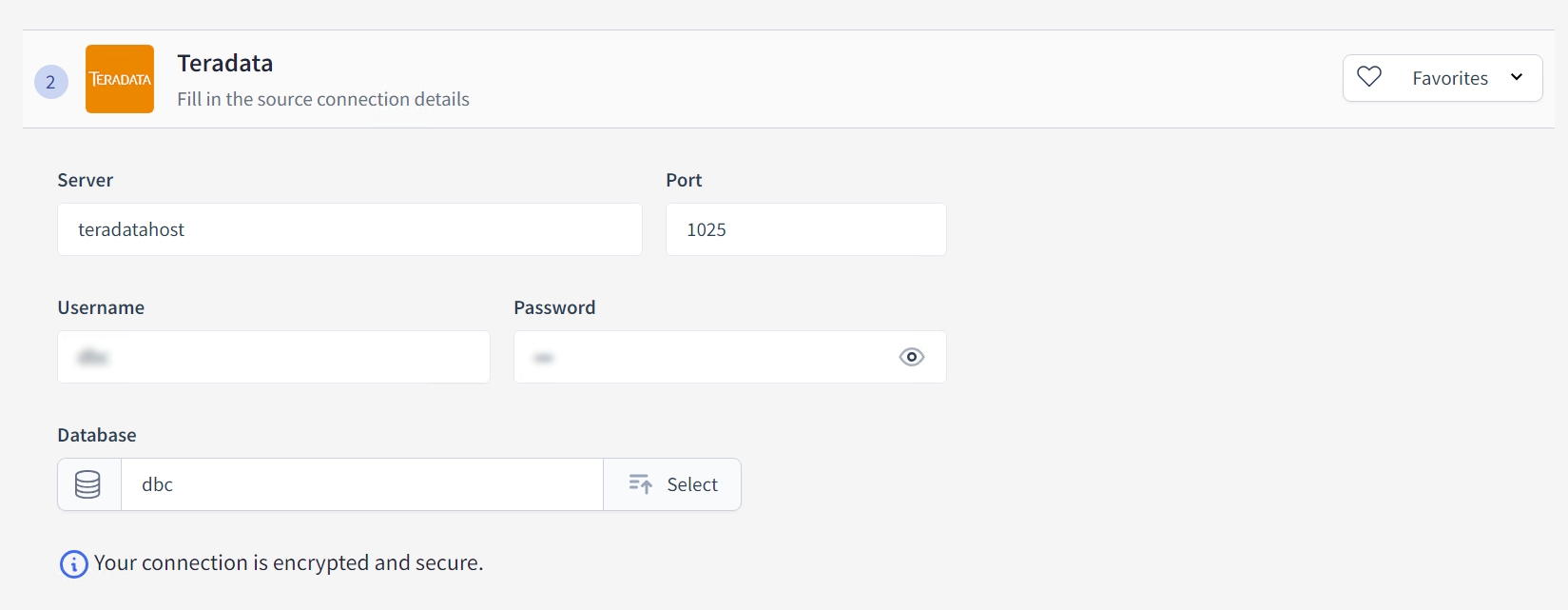Click the Password input box
1568x610 pixels.
point(704,357)
